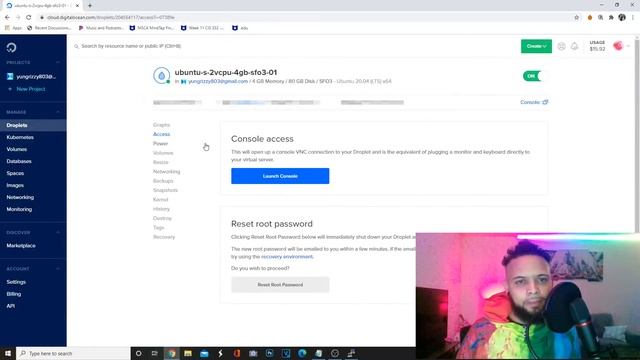Open Office app from the taskbar
The height and width of the screenshot is (360, 640).
click(x=237, y=353)
